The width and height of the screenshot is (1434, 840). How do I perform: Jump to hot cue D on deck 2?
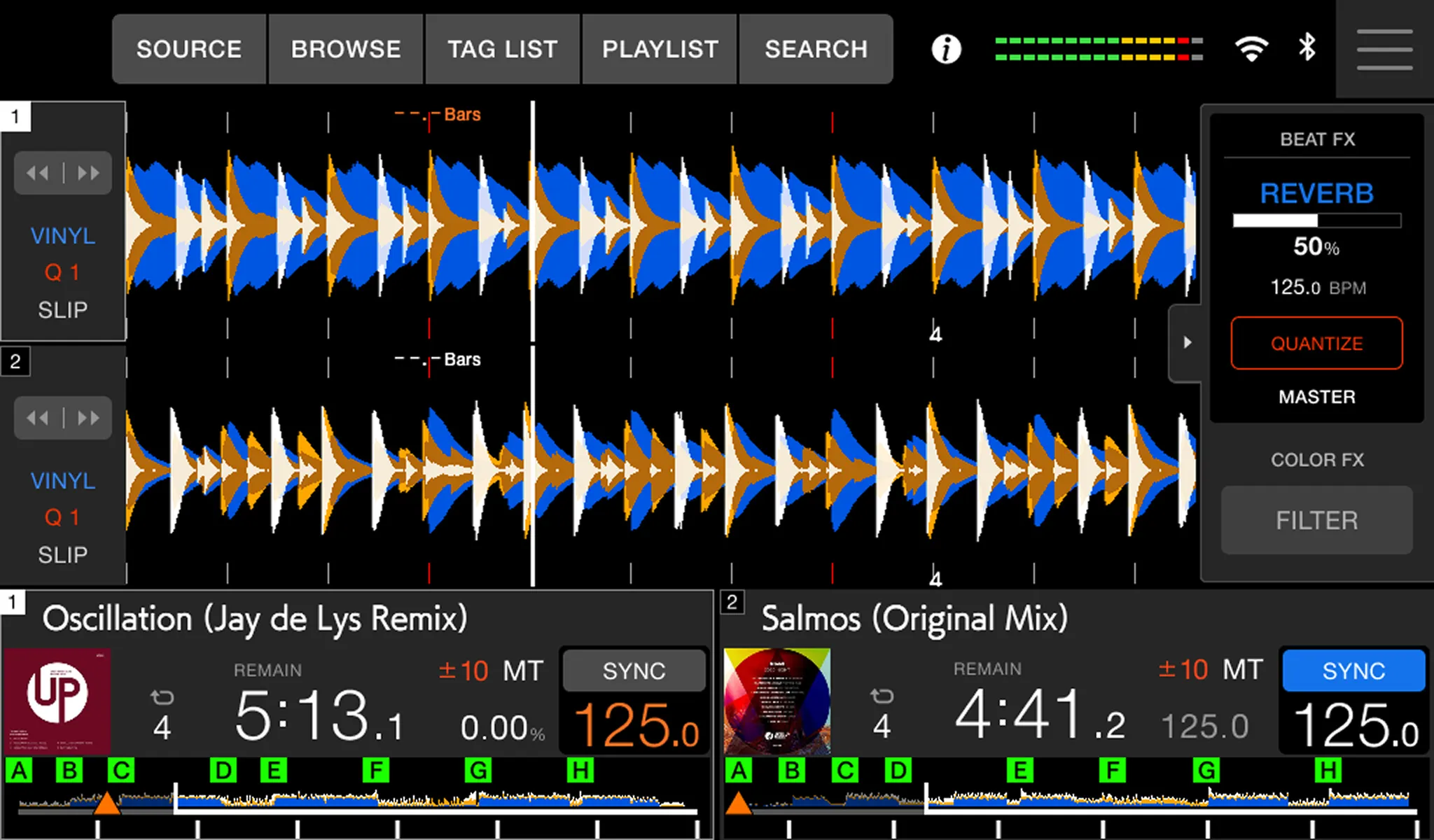[x=898, y=771]
